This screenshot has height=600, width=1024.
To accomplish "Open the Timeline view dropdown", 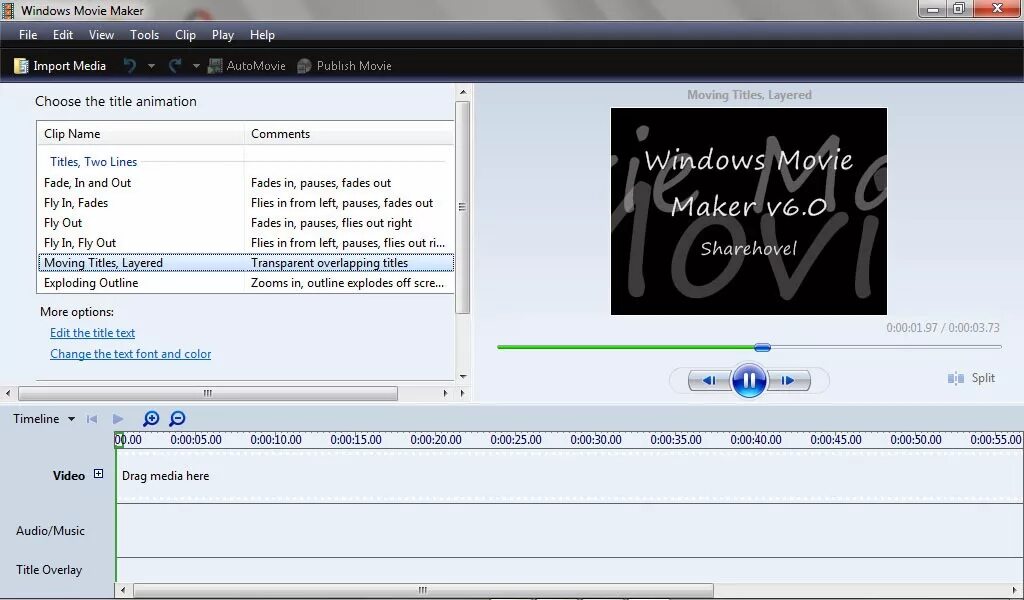I will click(x=44, y=418).
